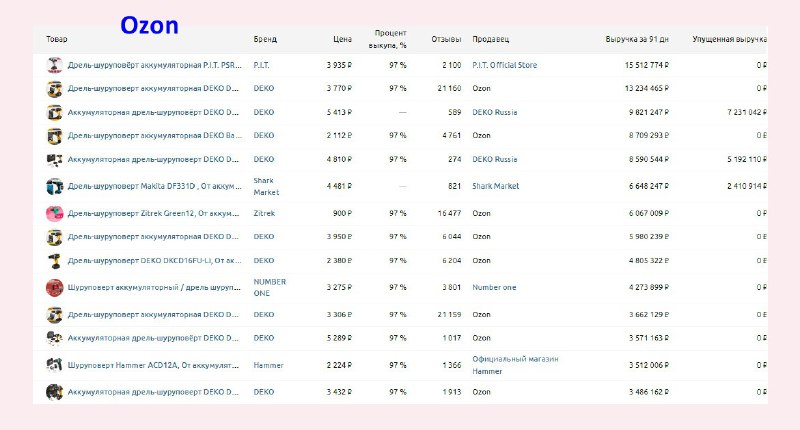Open seller DEKO Russia in 8 590 544 ₽ row

(x=494, y=160)
